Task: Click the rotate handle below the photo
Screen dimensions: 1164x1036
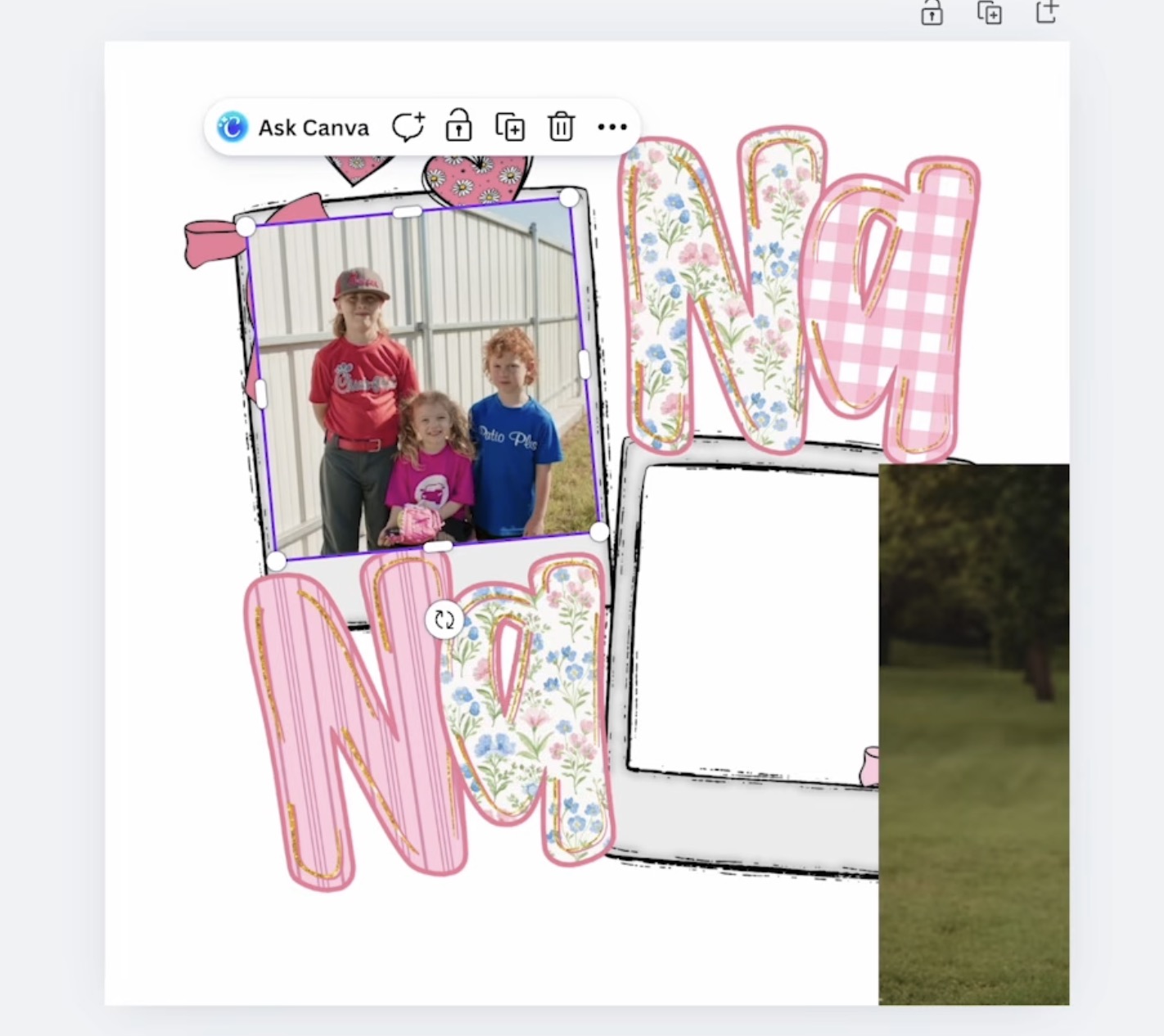Action: [444, 619]
